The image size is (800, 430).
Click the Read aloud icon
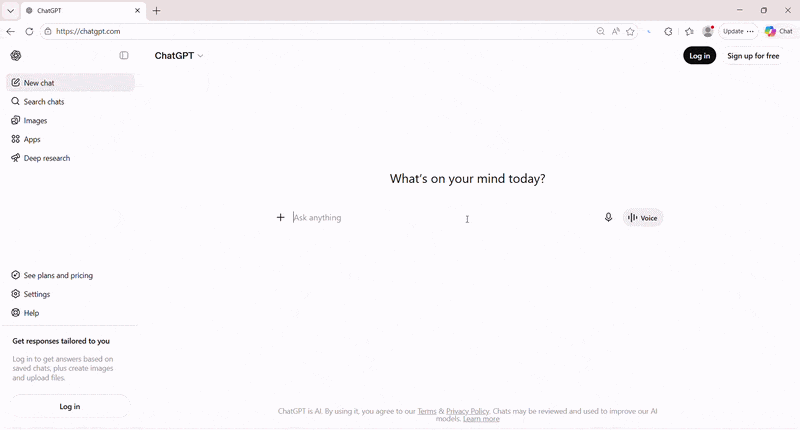[x=616, y=32]
